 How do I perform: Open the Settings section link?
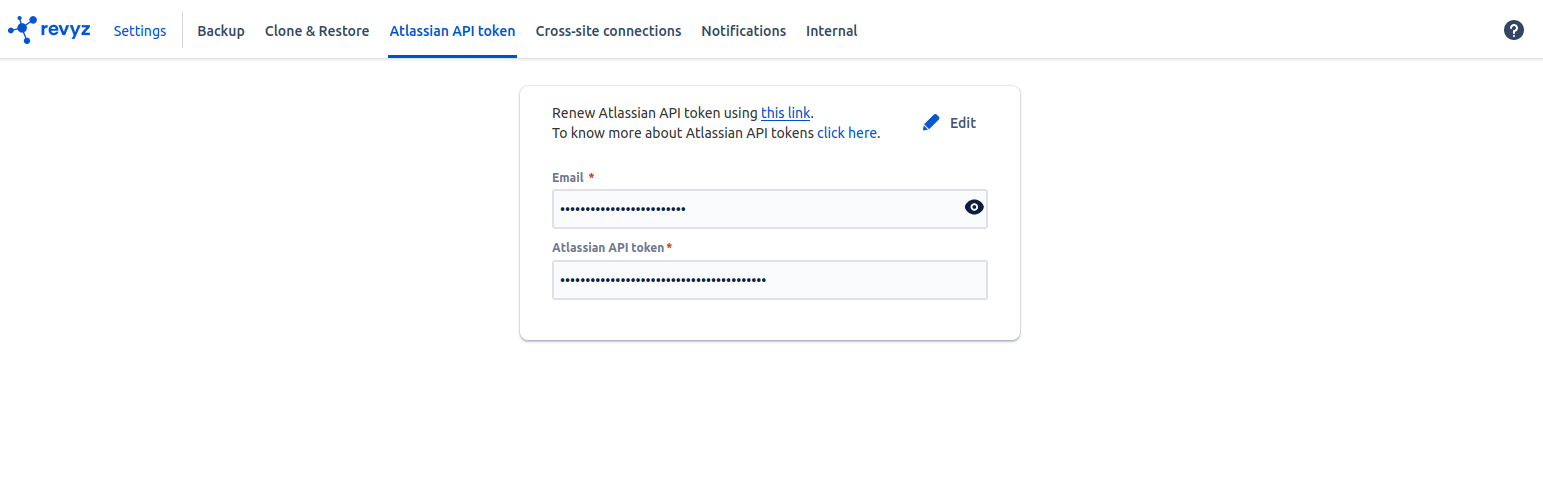tap(140, 31)
